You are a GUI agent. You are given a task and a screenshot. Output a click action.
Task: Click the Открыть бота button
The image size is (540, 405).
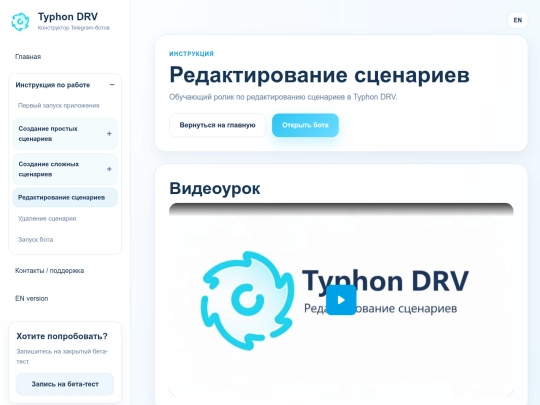[x=305, y=125]
